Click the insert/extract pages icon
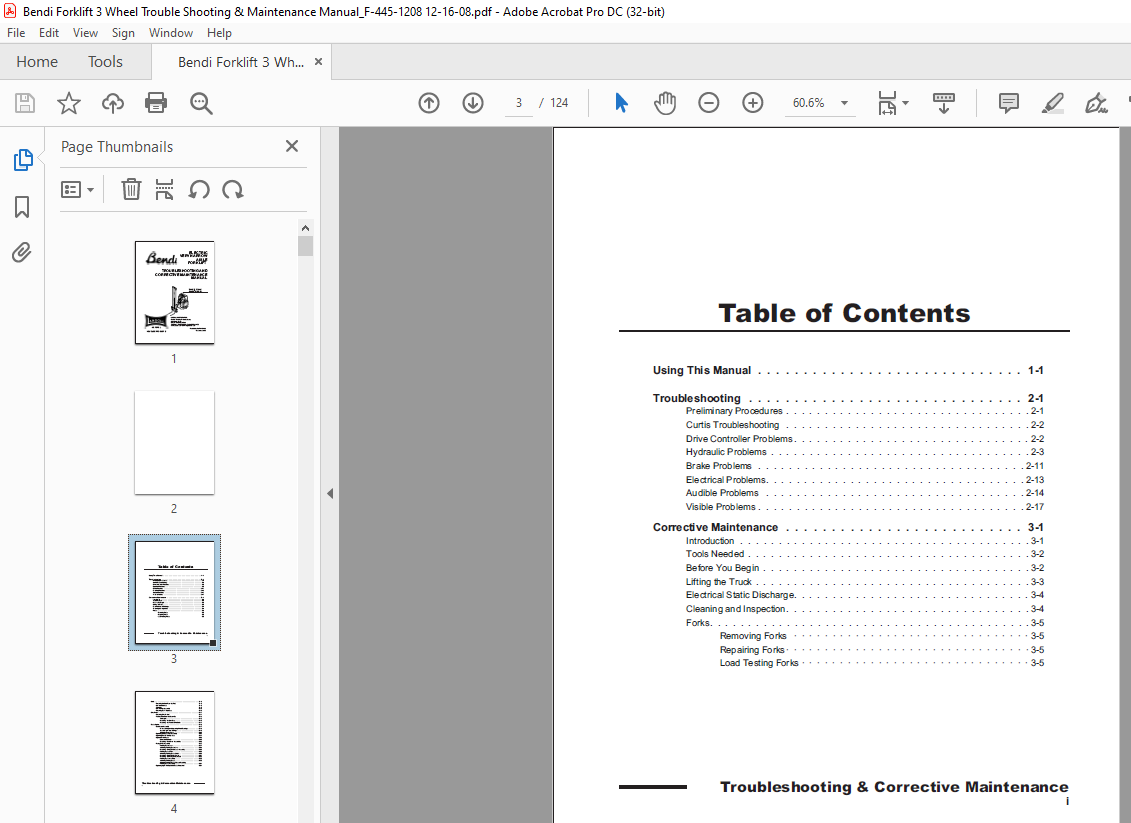Viewport: 1131px width, 823px height. 164,190
